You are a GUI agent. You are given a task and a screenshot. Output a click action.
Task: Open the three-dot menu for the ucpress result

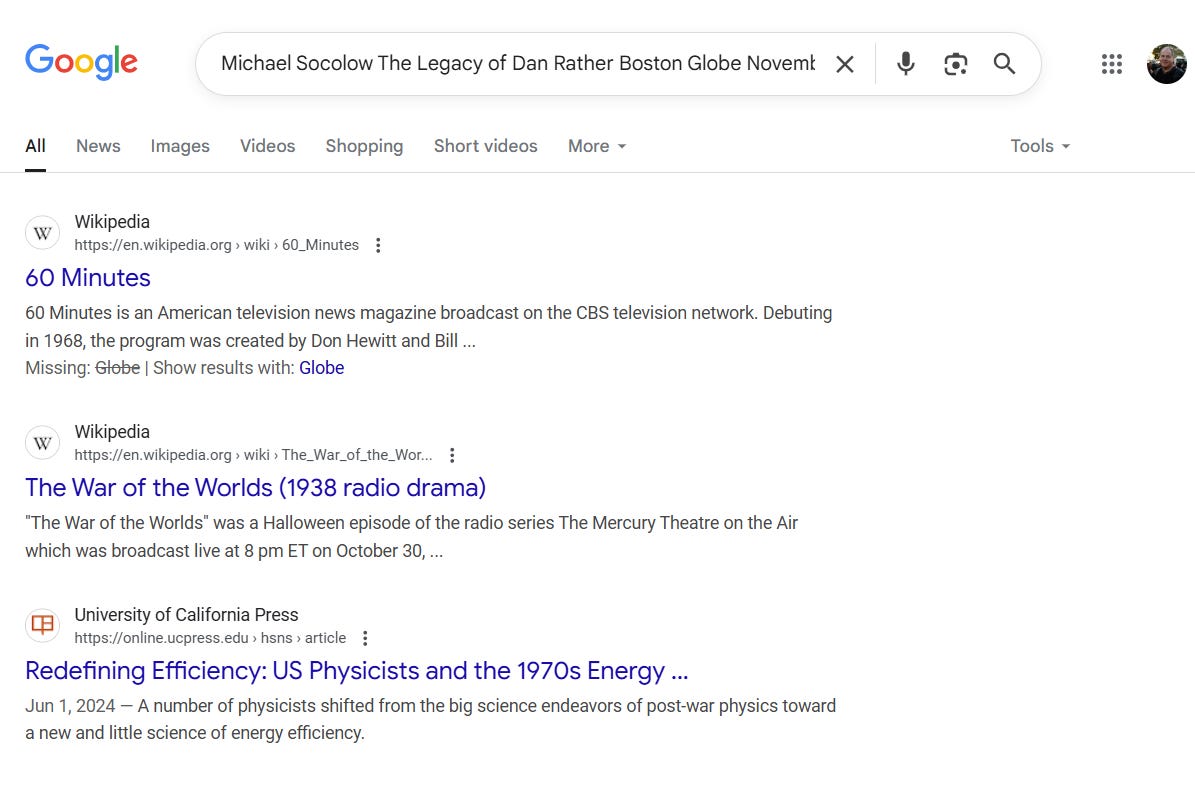point(365,638)
